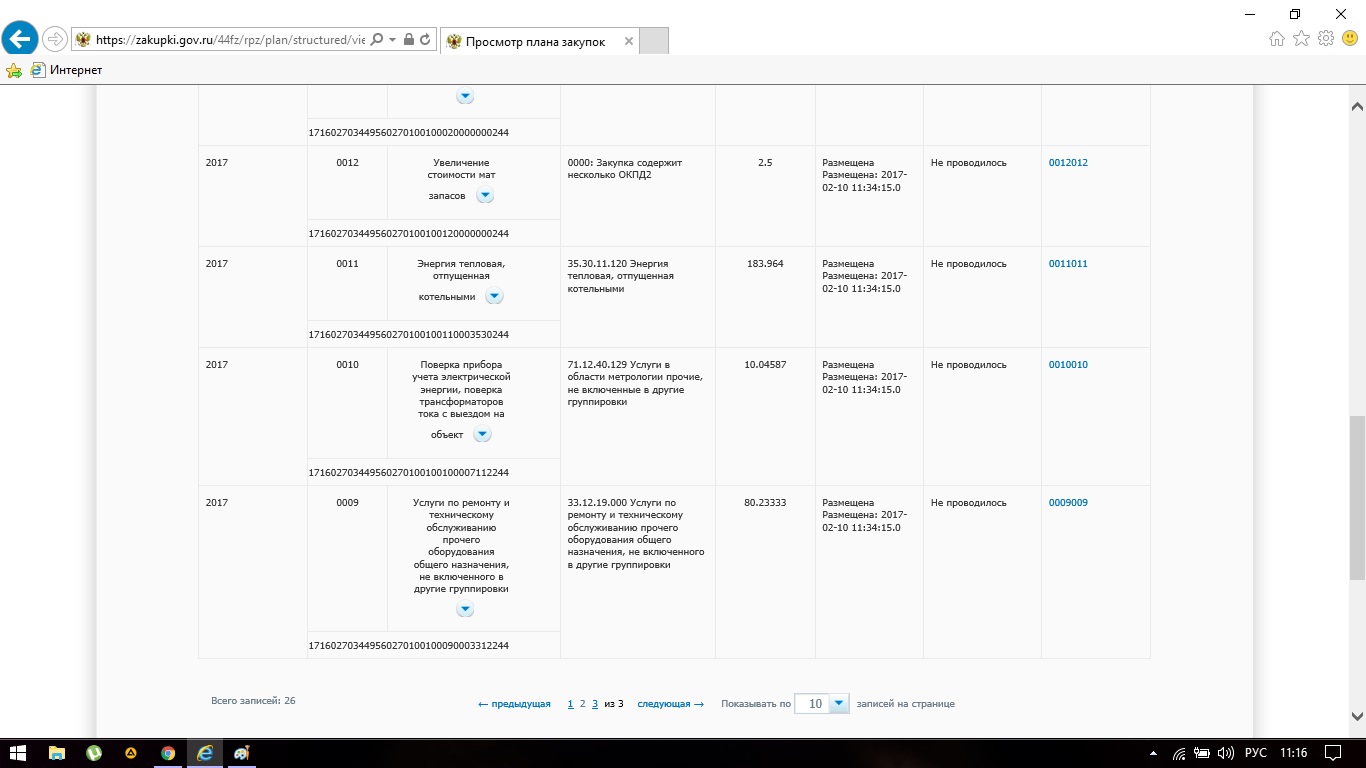Go to the 'следующая' next page link
The image size is (1366, 768).
[670, 704]
